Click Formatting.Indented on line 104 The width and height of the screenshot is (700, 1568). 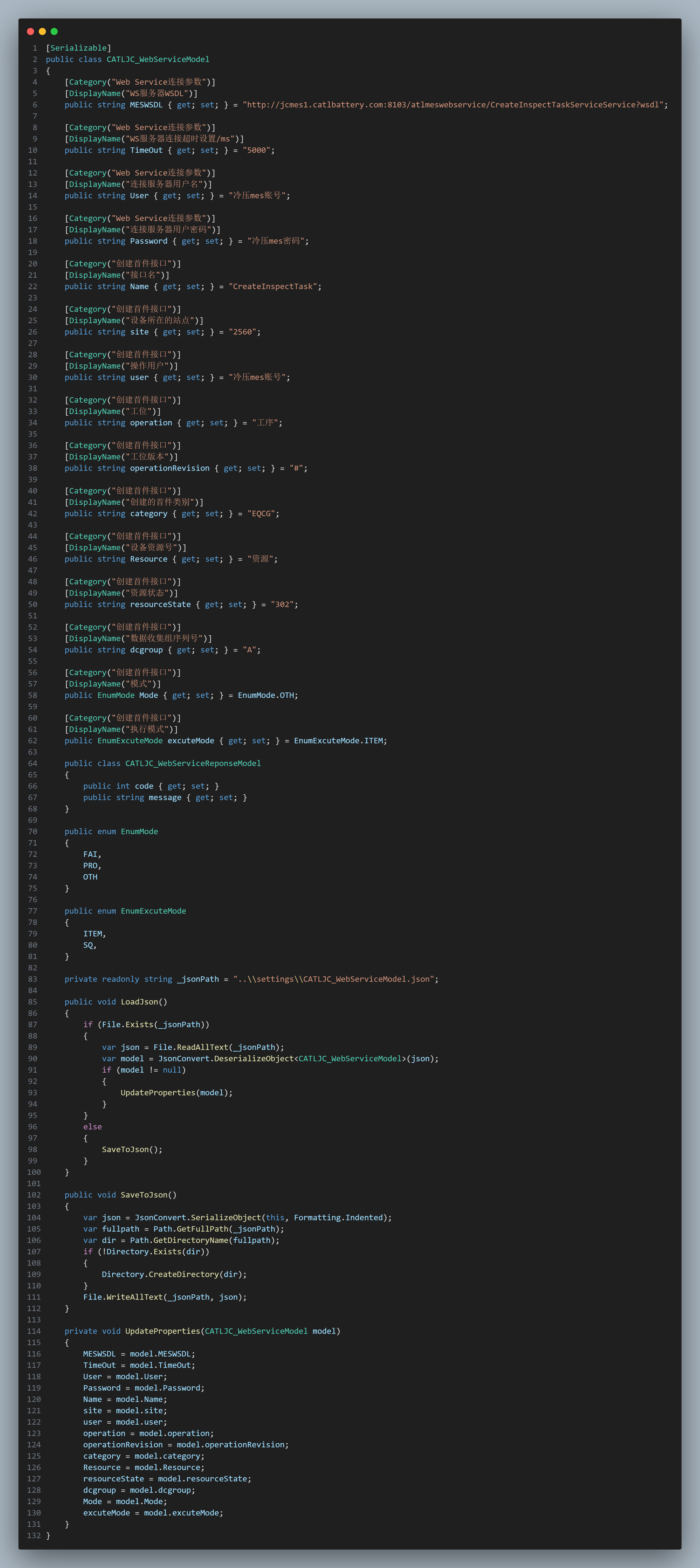pos(338,1219)
